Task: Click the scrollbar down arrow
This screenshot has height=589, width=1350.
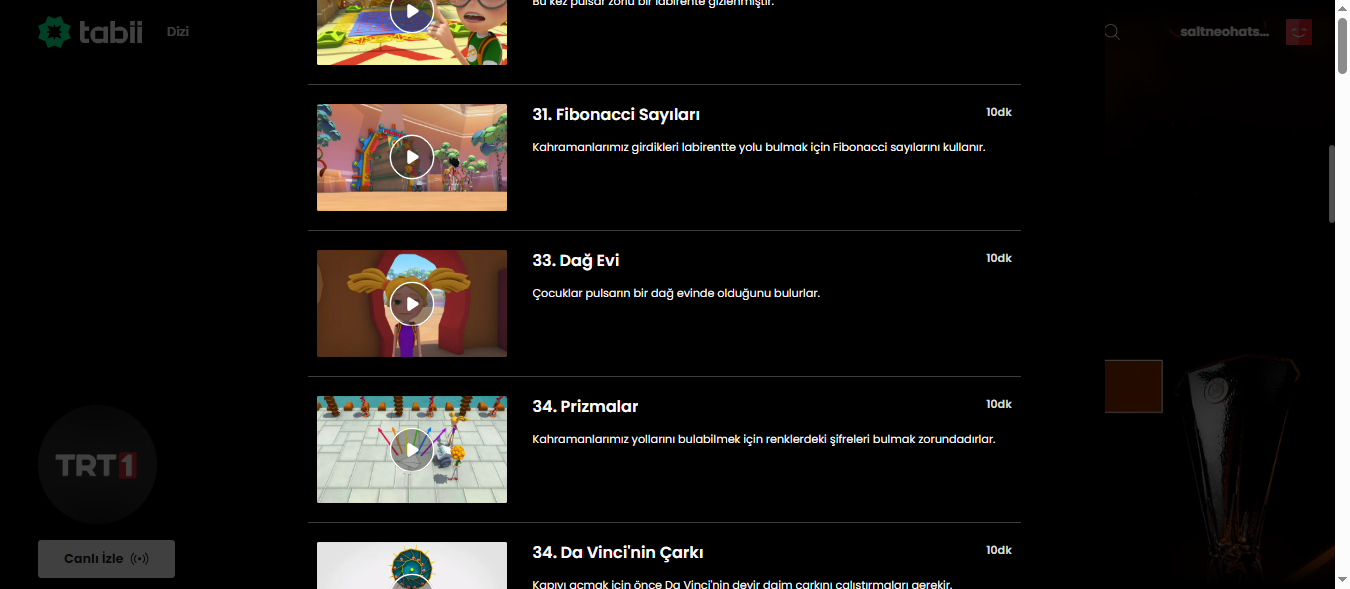Action: click(1342, 579)
